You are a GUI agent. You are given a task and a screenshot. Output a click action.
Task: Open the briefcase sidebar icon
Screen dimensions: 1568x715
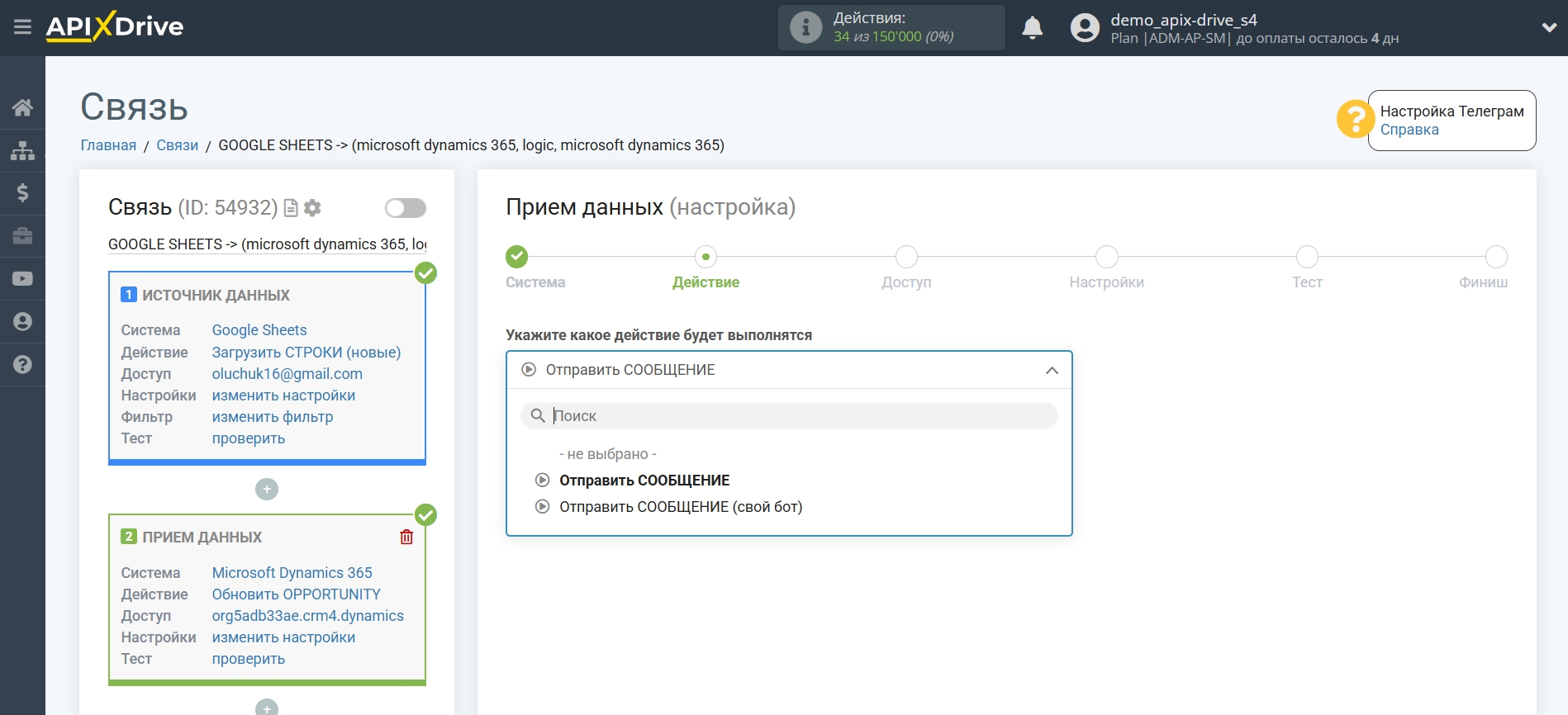pos(22,236)
